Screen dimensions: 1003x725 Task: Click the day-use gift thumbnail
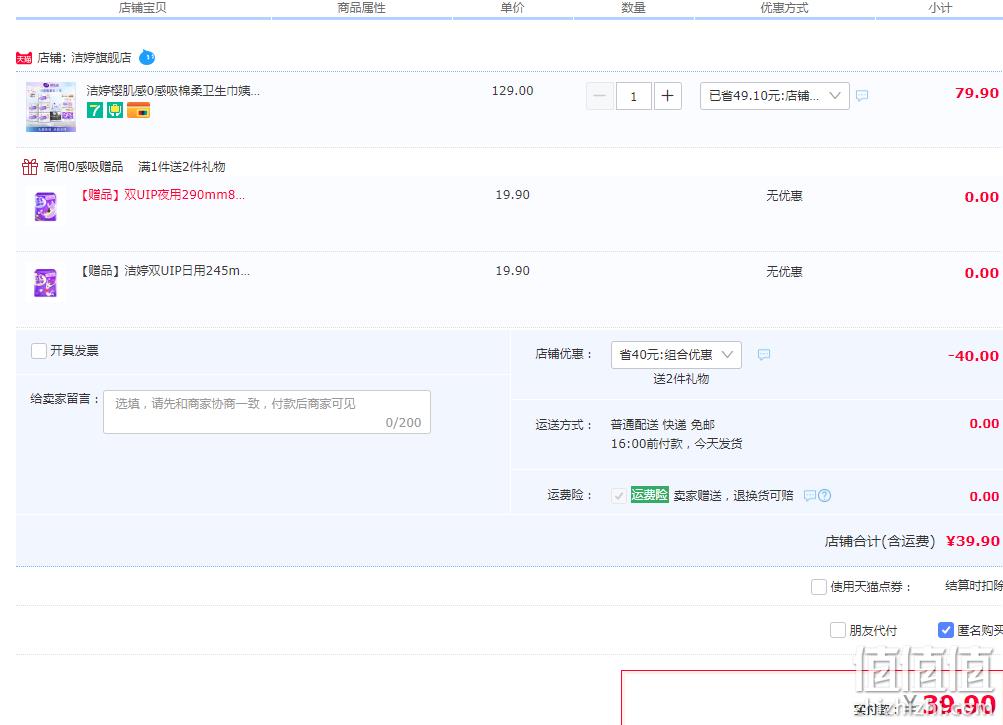pyautogui.click(x=45, y=283)
